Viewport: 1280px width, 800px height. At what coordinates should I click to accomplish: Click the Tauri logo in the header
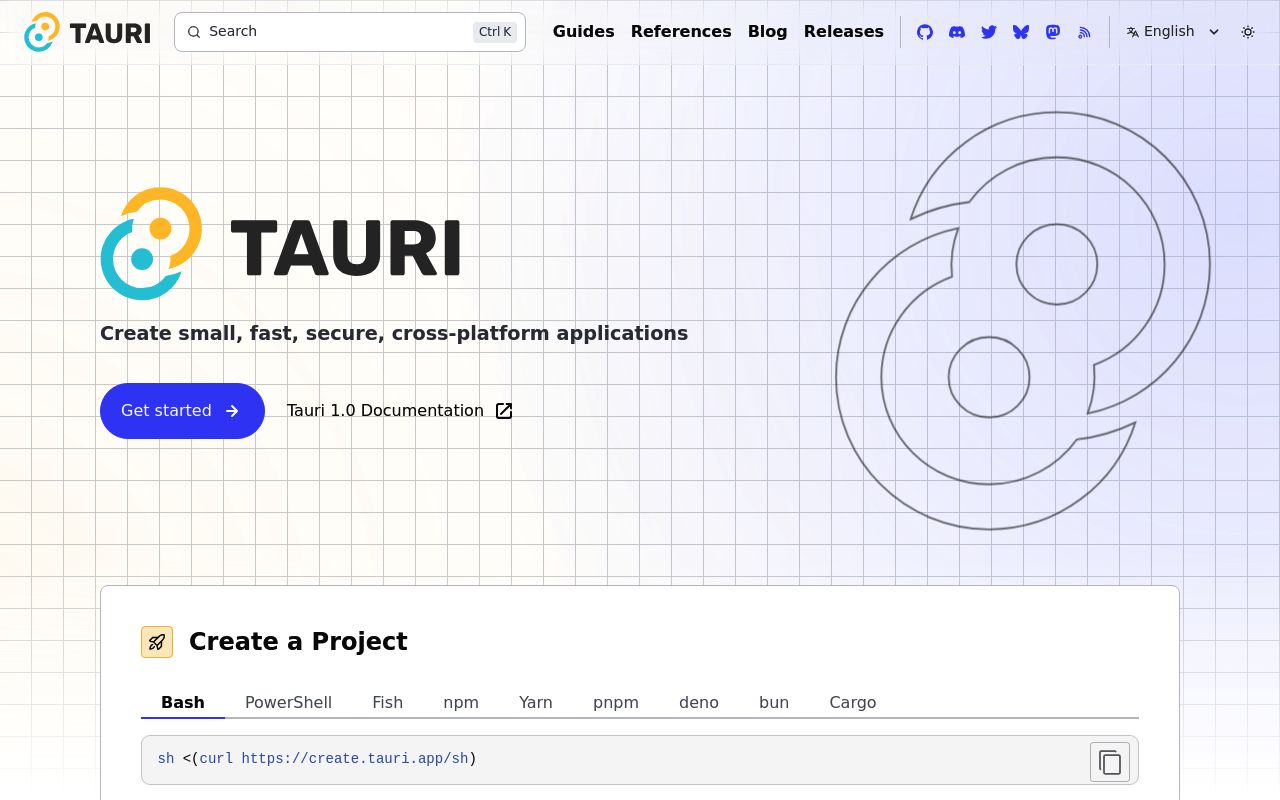click(41, 31)
